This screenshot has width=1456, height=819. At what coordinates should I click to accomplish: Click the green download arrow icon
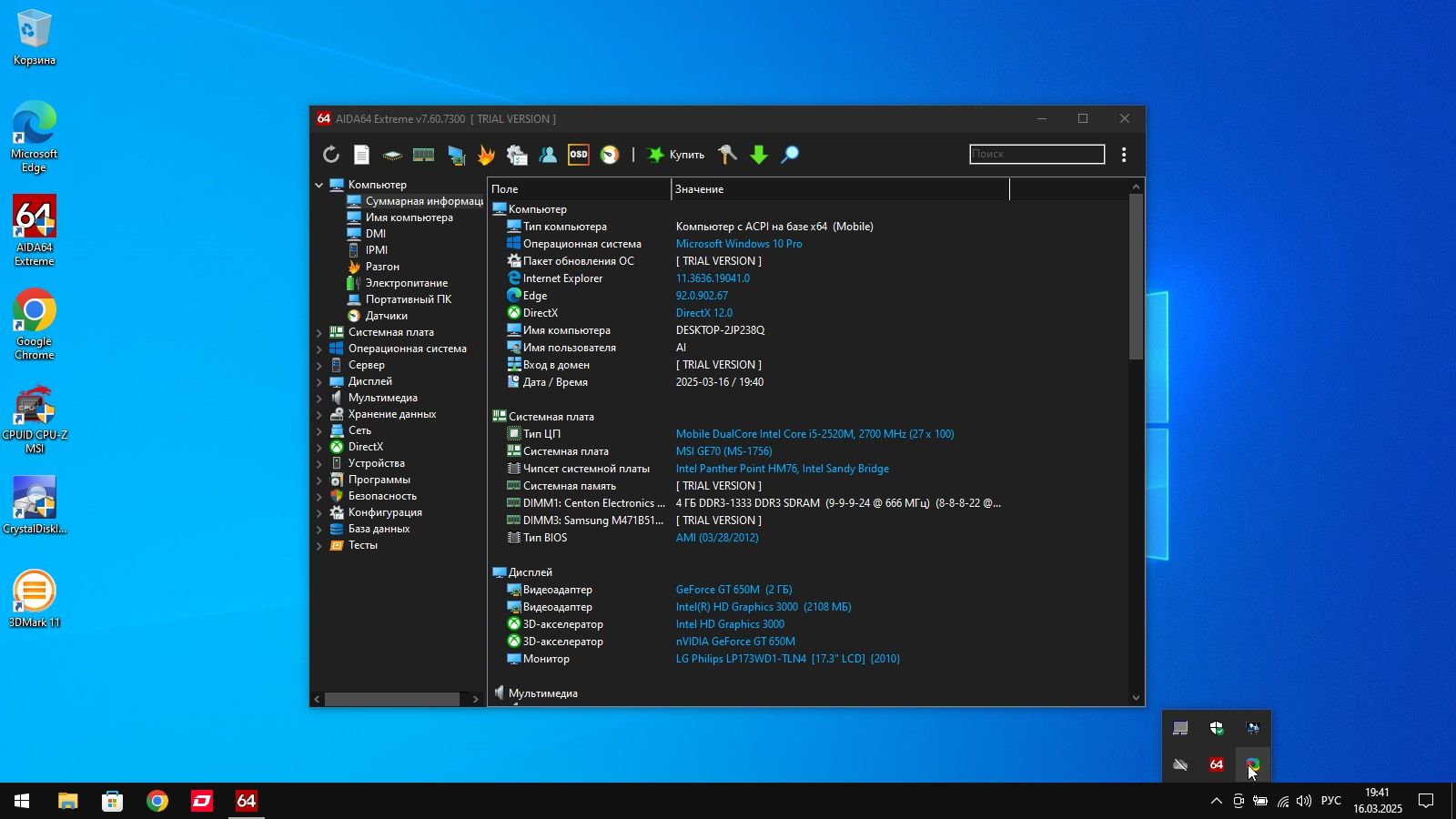click(759, 155)
